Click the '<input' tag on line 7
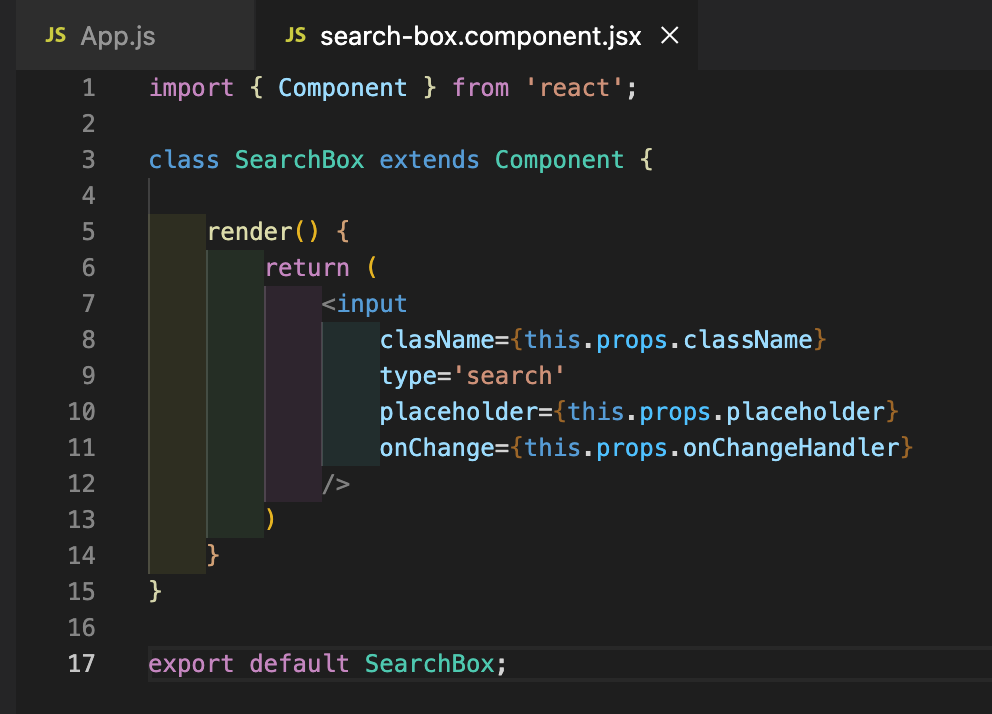Image resolution: width=992 pixels, height=714 pixels. pos(364,304)
